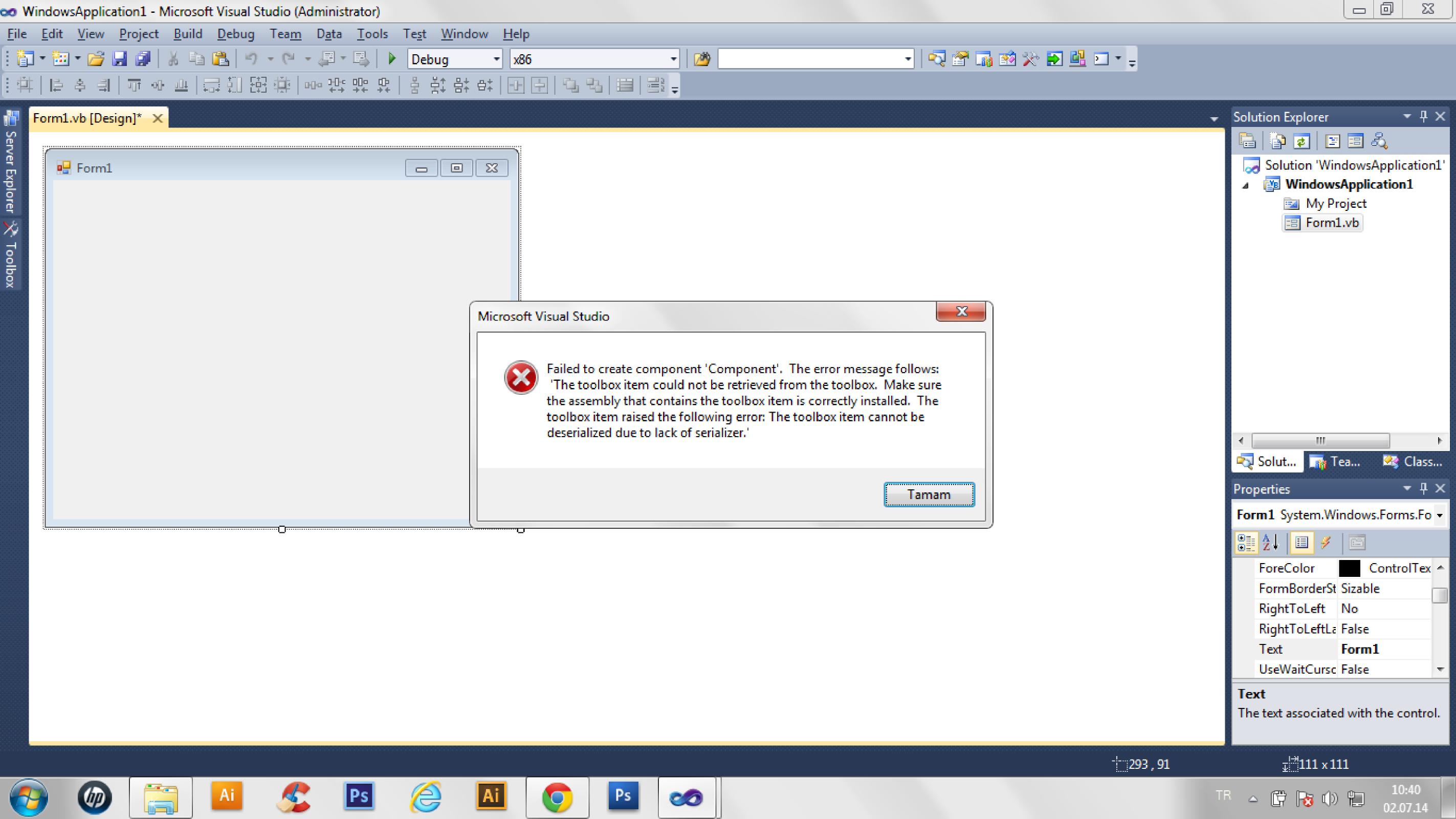Open the Tools menu
The height and width of the screenshot is (819, 1456).
pos(372,34)
